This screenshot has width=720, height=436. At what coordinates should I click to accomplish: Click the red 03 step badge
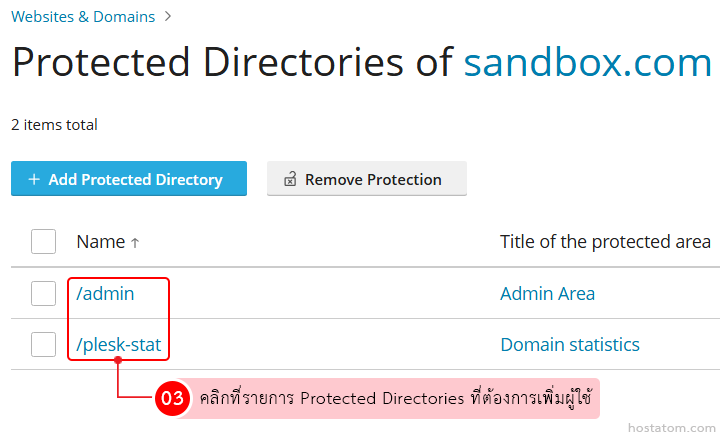pyautogui.click(x=172, y=398)
